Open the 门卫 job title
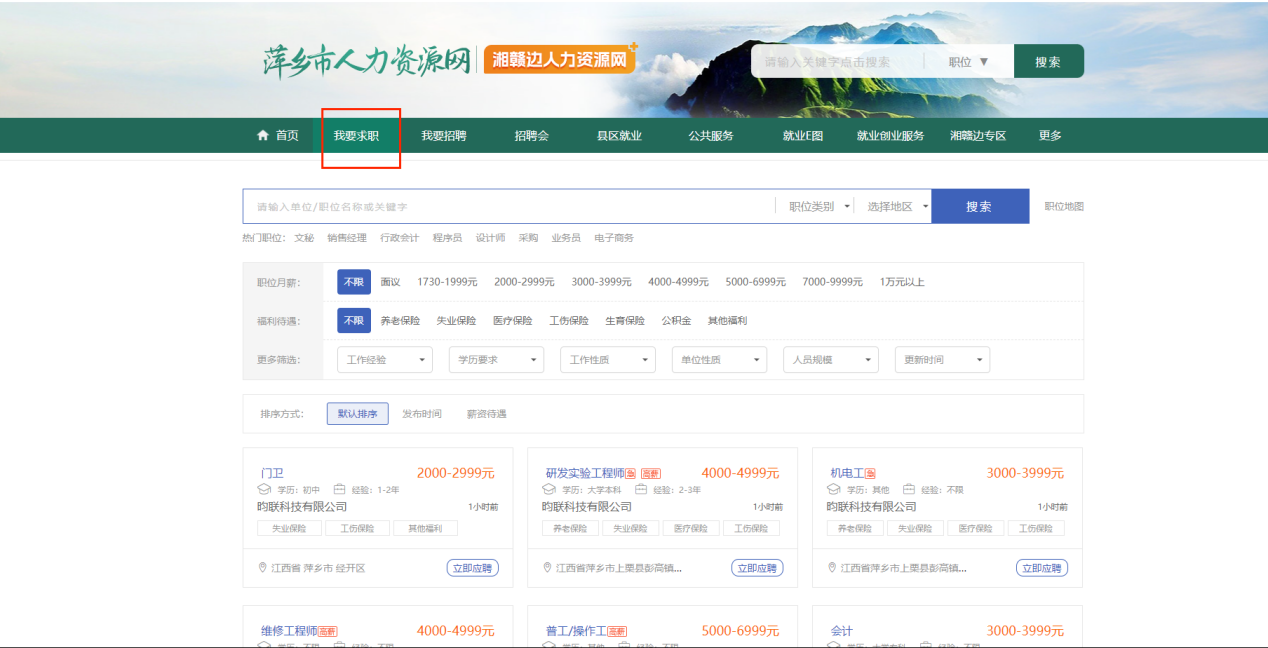1268x648 pixels. (x=272, y=473)
